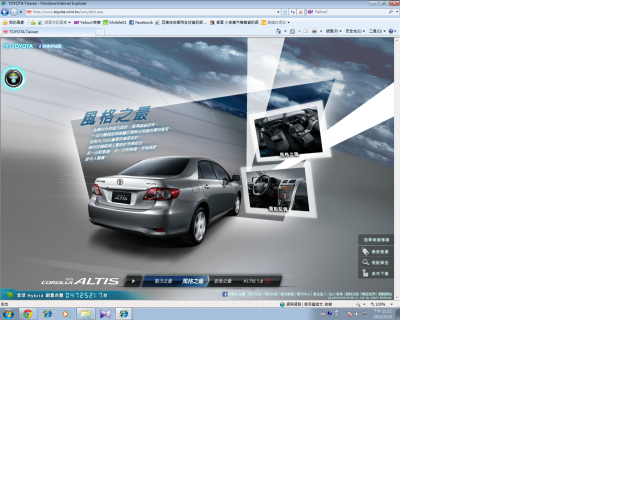Select the ALTIS 1.8 Z navigation tab
Viewport: 640px width, 480px height.
click(257, 281)
